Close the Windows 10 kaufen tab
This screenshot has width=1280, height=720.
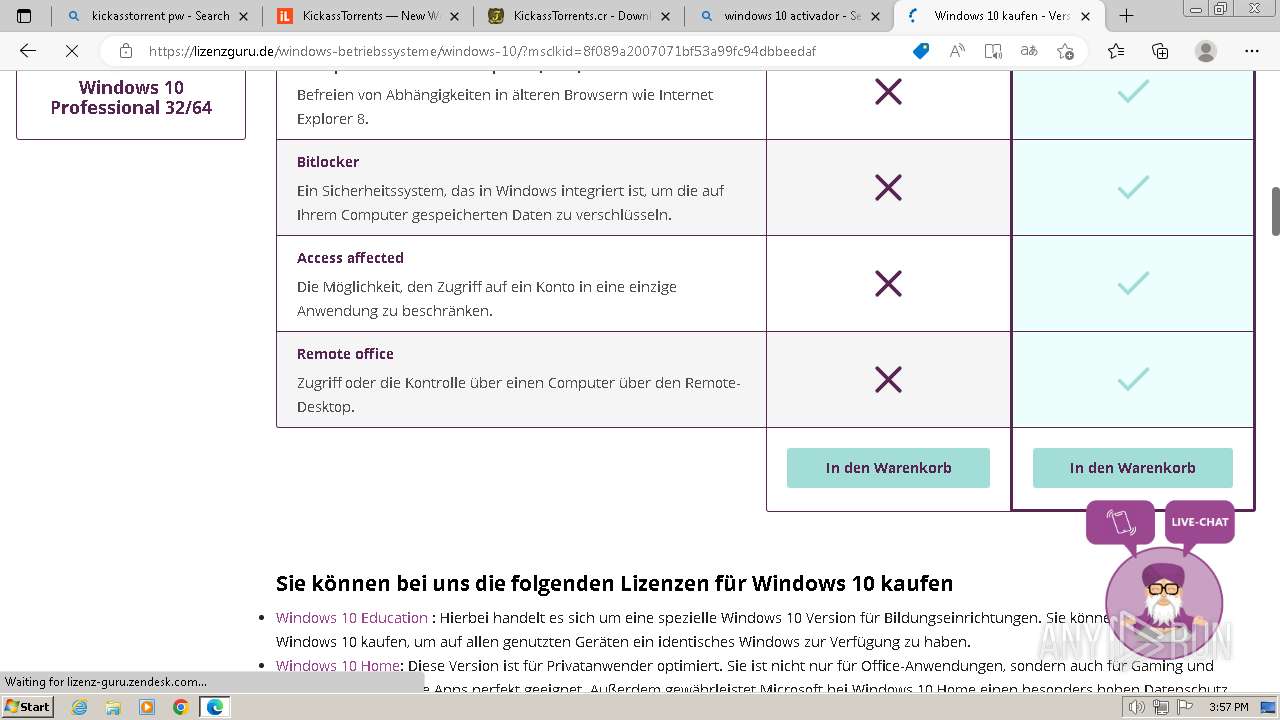1086,16
